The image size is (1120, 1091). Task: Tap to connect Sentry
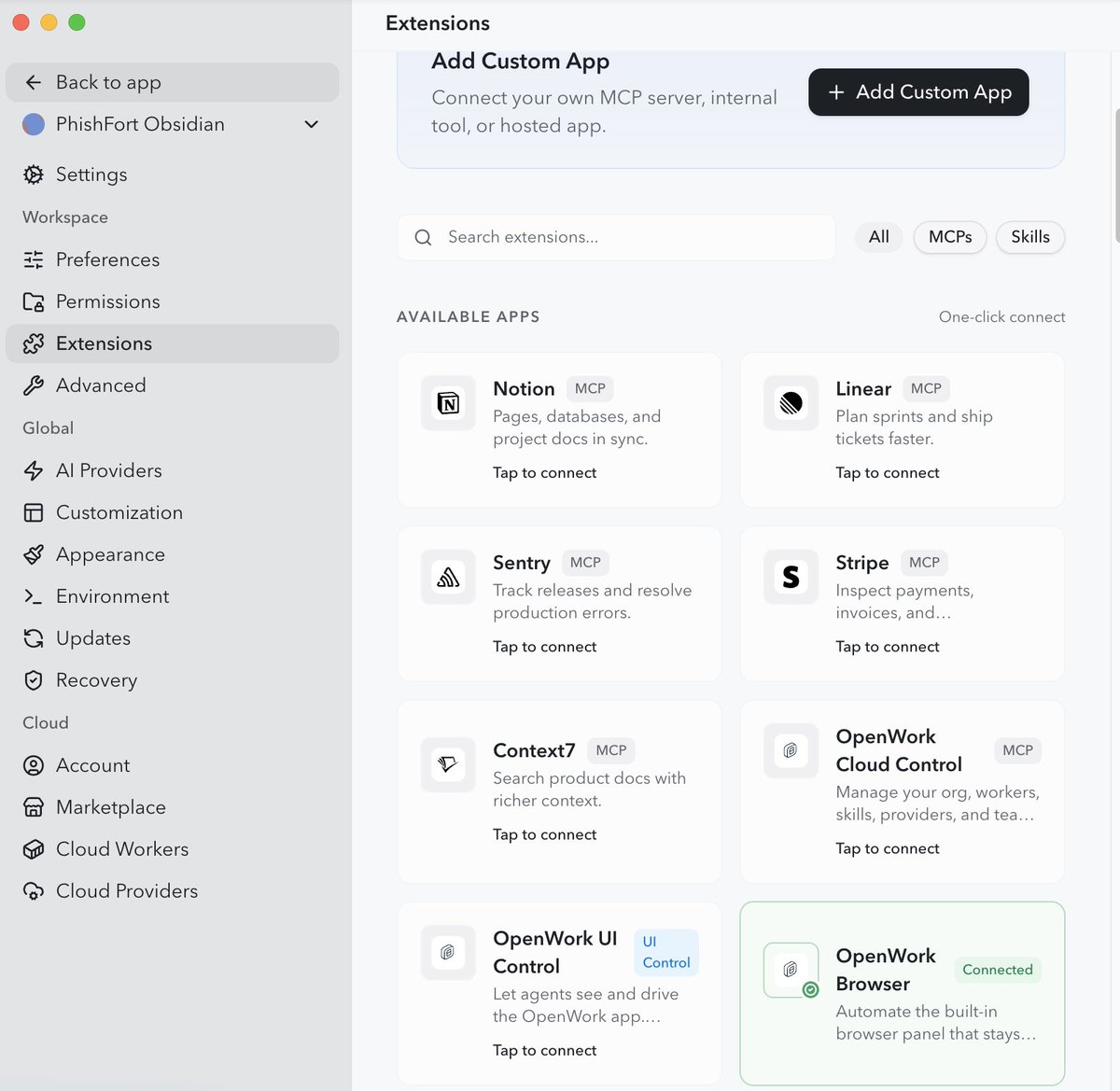point(544,647)
